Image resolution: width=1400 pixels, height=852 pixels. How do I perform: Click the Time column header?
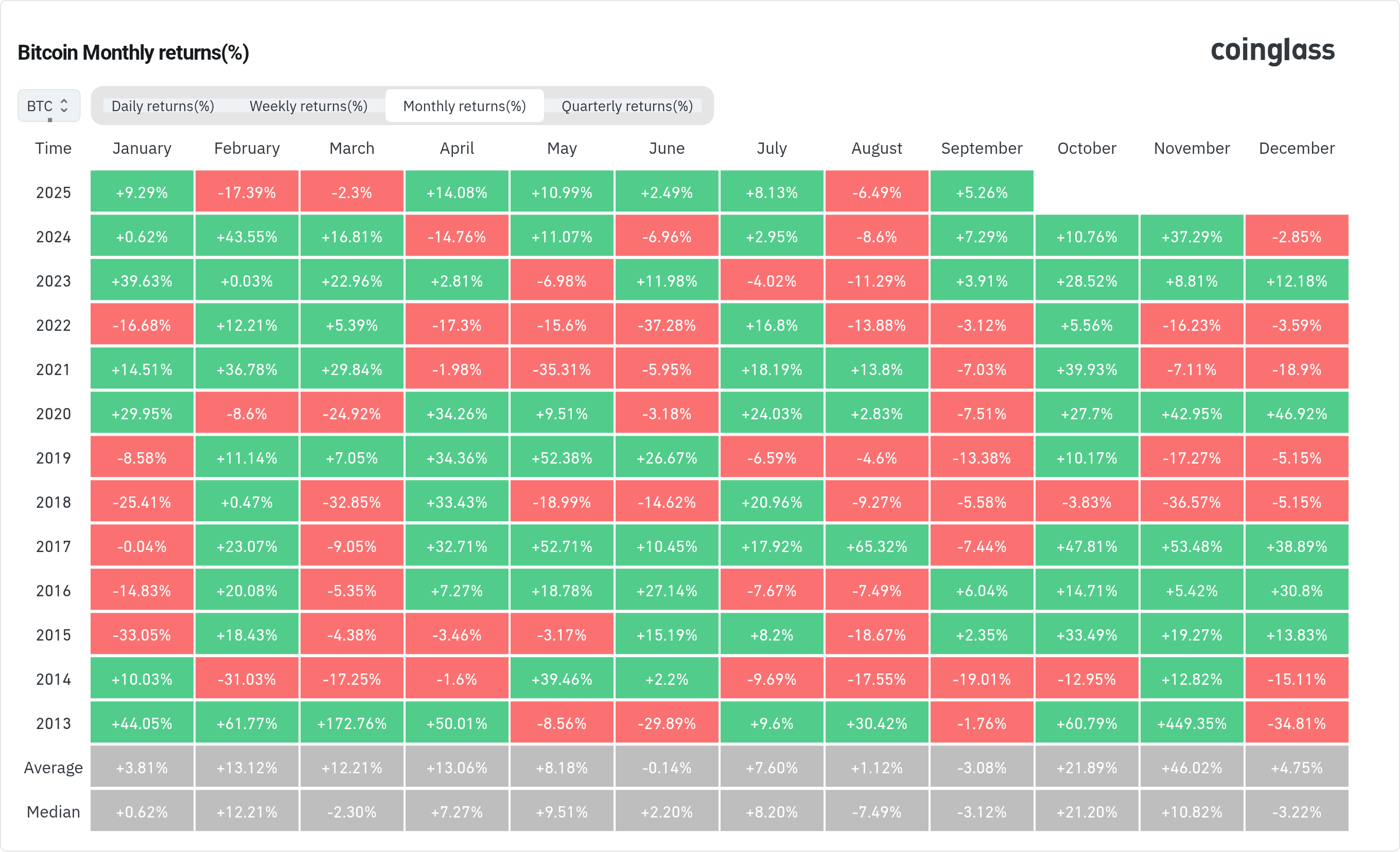point(54,148)
